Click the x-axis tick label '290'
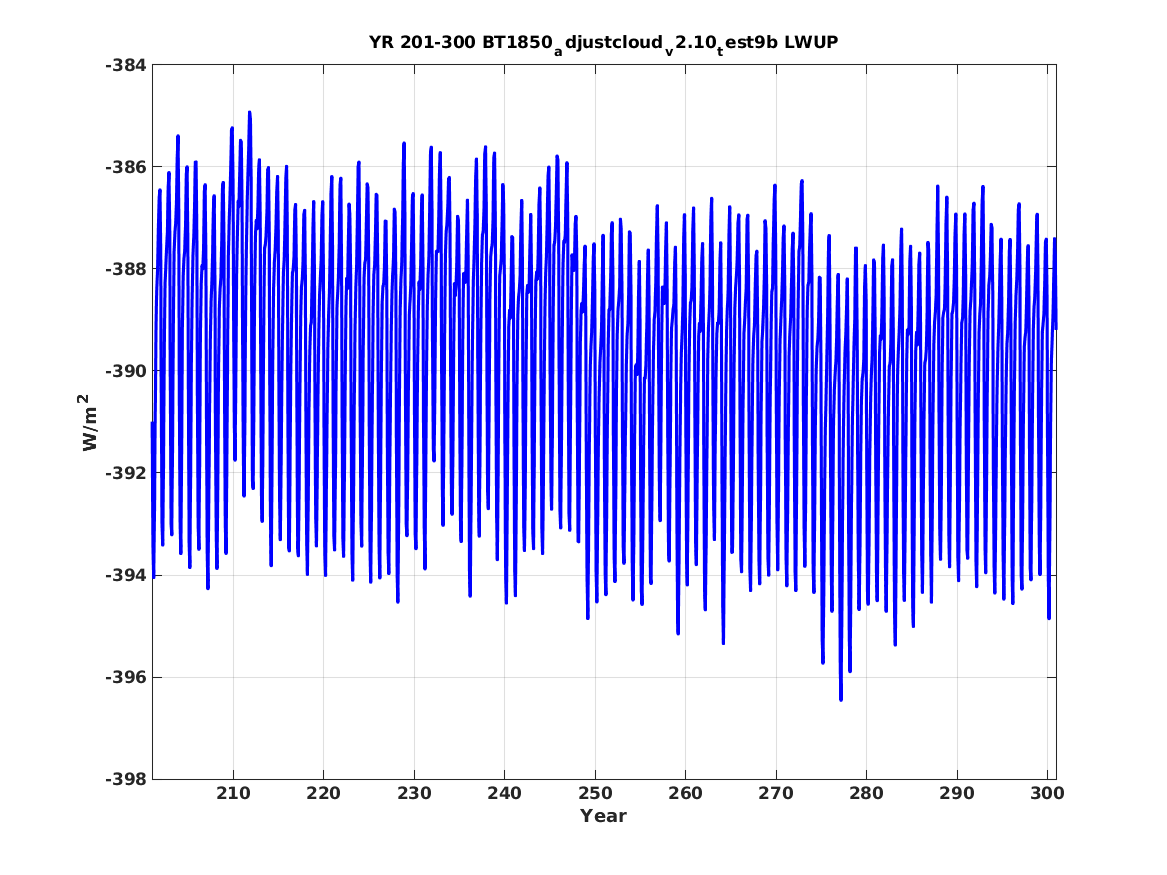 [x=957, y=794]
